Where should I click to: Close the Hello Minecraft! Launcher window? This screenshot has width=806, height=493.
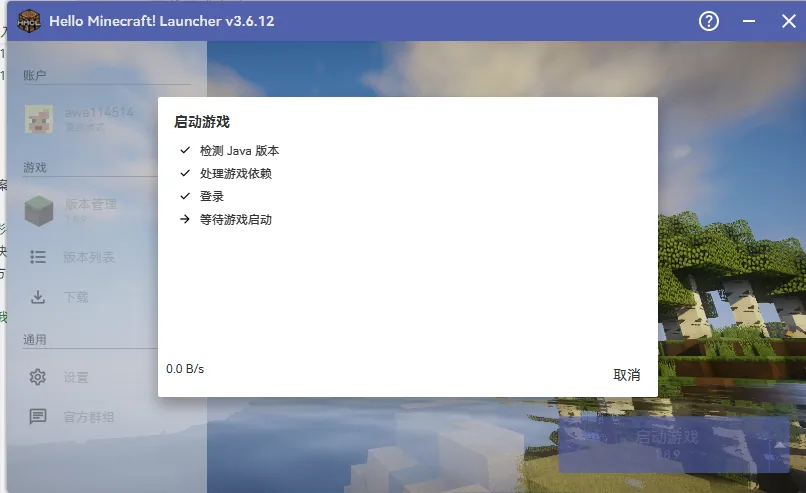tap(789, 21)
